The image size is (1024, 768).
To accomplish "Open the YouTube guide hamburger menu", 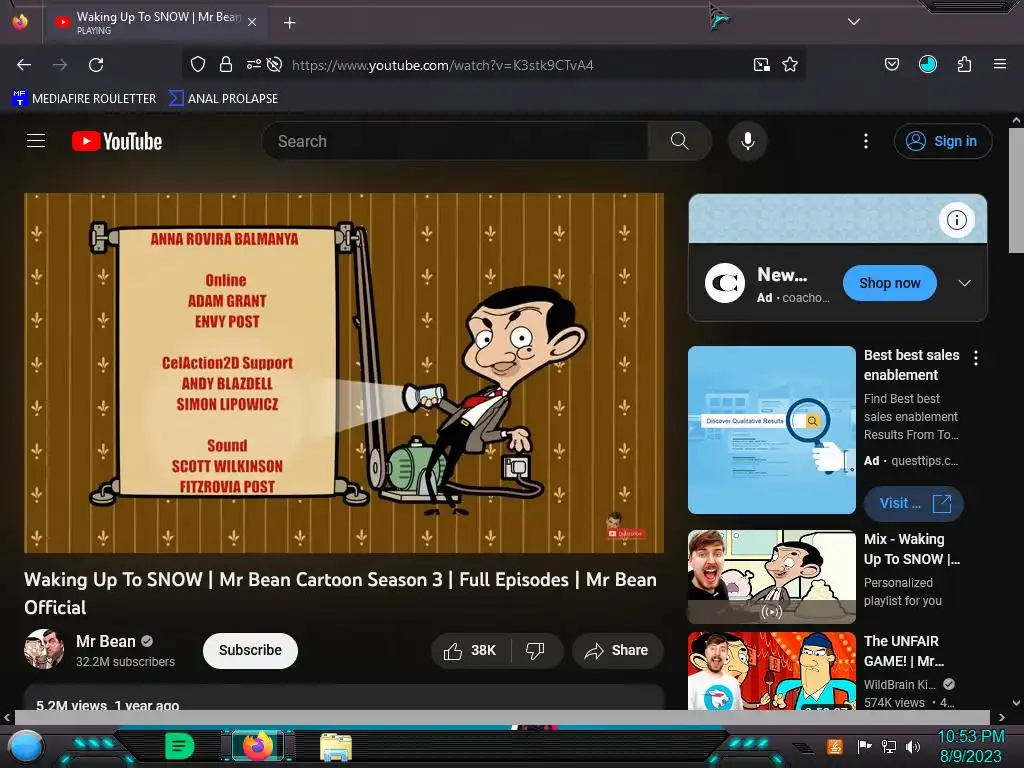I will pyautogui.click(x=36, y=140).
